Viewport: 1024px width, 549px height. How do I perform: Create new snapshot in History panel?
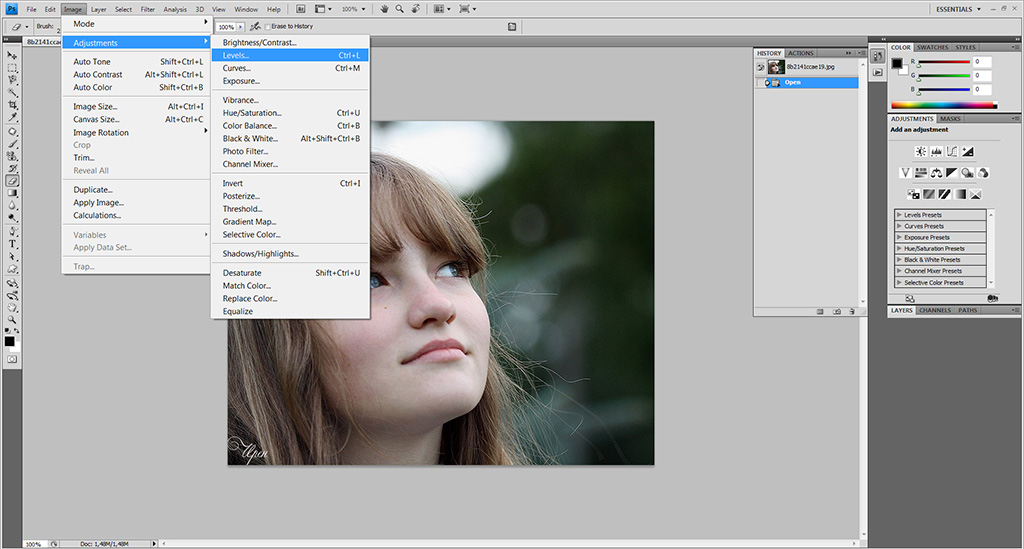(x=837, y=312)
